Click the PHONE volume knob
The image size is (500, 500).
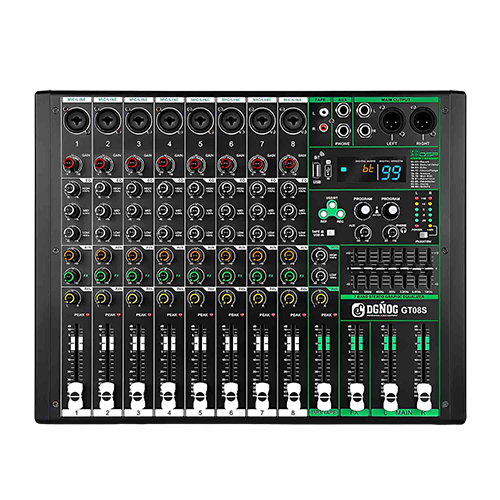(x=390, y=232)
